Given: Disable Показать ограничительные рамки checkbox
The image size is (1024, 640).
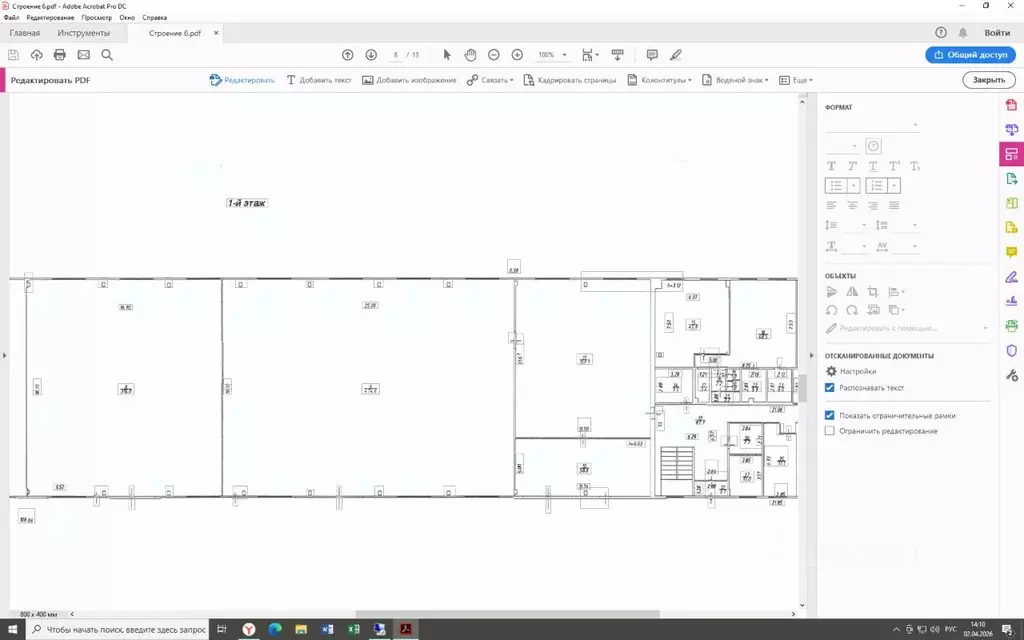Looking at the screenshot, I should pyautogui.click(x=829, y=415).
